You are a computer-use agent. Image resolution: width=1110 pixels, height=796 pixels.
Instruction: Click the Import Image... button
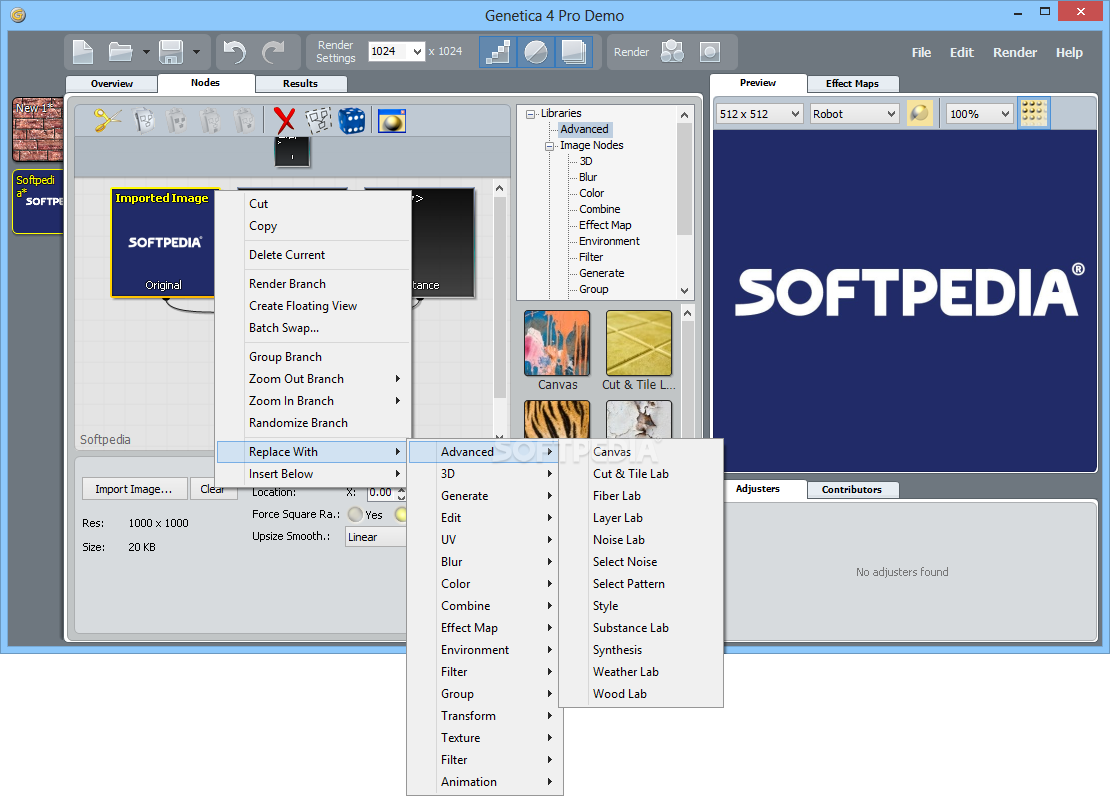click(134, 489)
